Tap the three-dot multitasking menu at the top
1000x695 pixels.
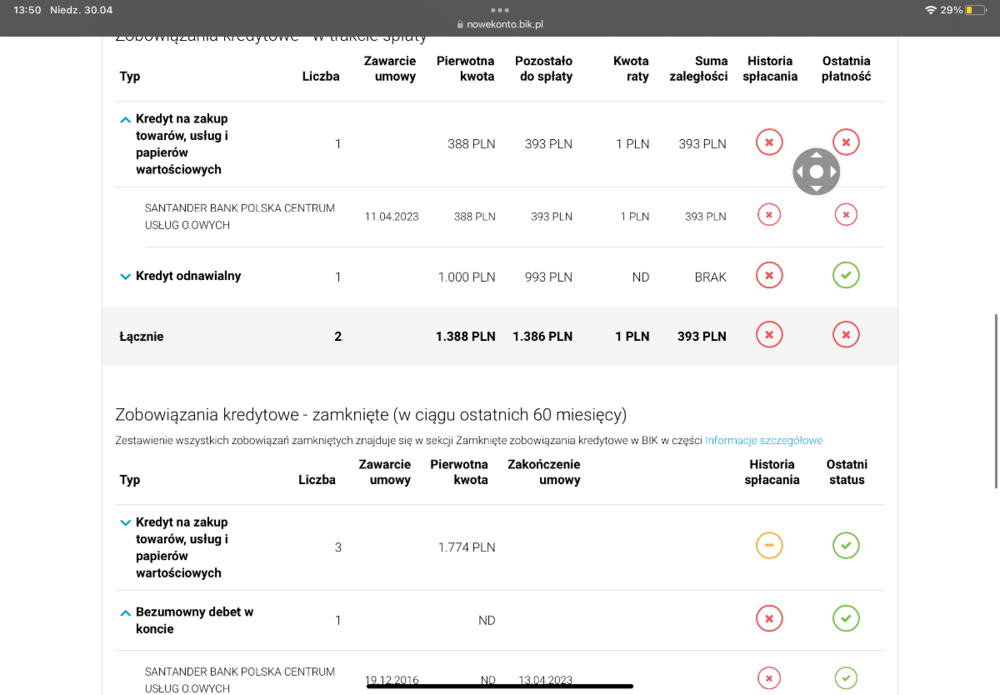(500, 10)
